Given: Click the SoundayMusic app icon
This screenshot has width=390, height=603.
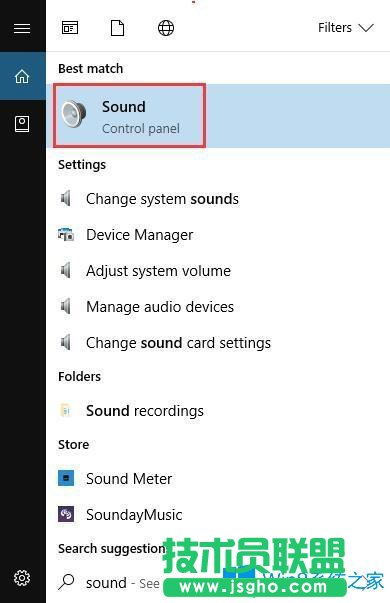Looking at the screenshot, I should (x=66, y=514).
